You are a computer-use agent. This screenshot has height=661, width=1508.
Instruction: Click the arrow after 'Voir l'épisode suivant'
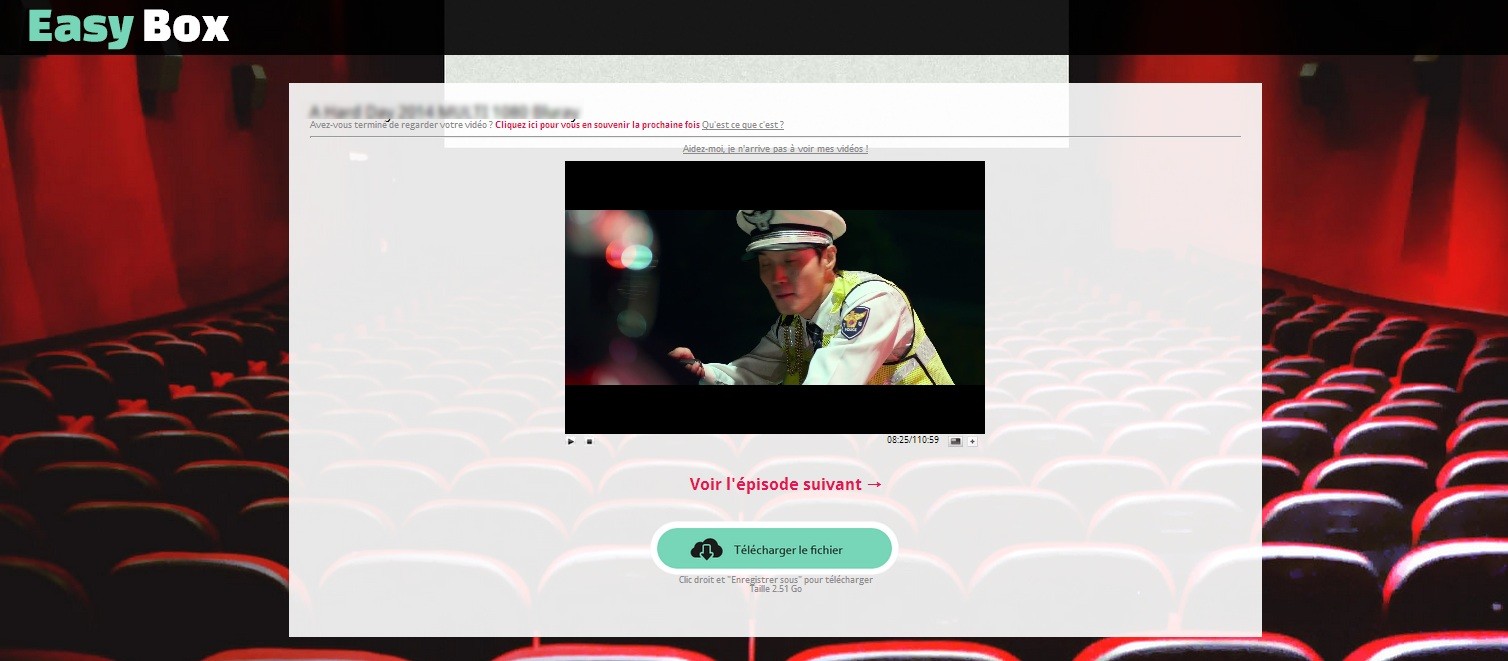point(874,484)
